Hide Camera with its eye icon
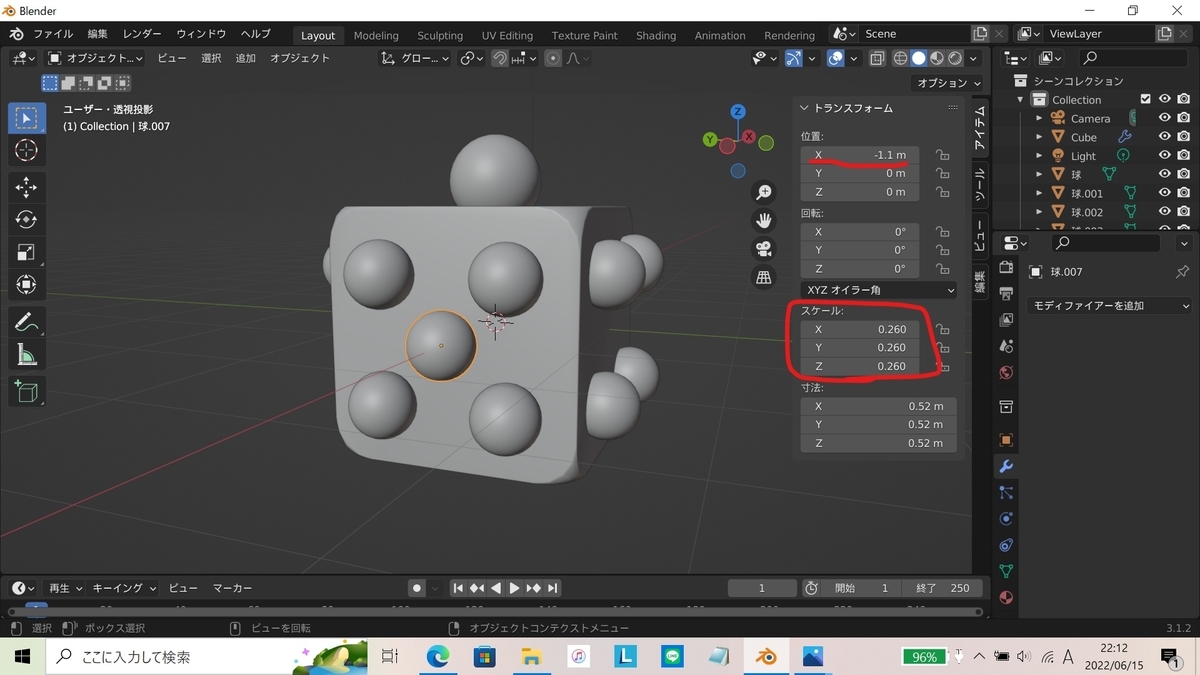 tap(1165, 118)
